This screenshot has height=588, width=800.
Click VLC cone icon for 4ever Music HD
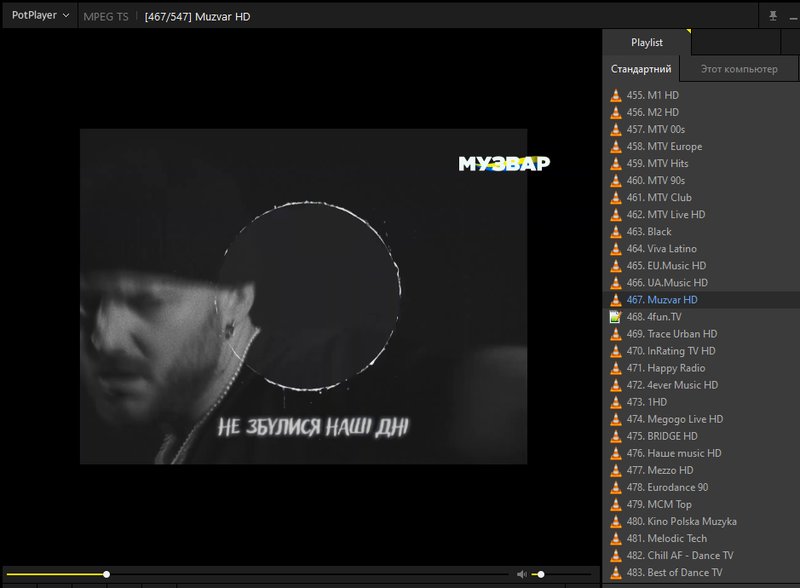[x=616, y=385]
